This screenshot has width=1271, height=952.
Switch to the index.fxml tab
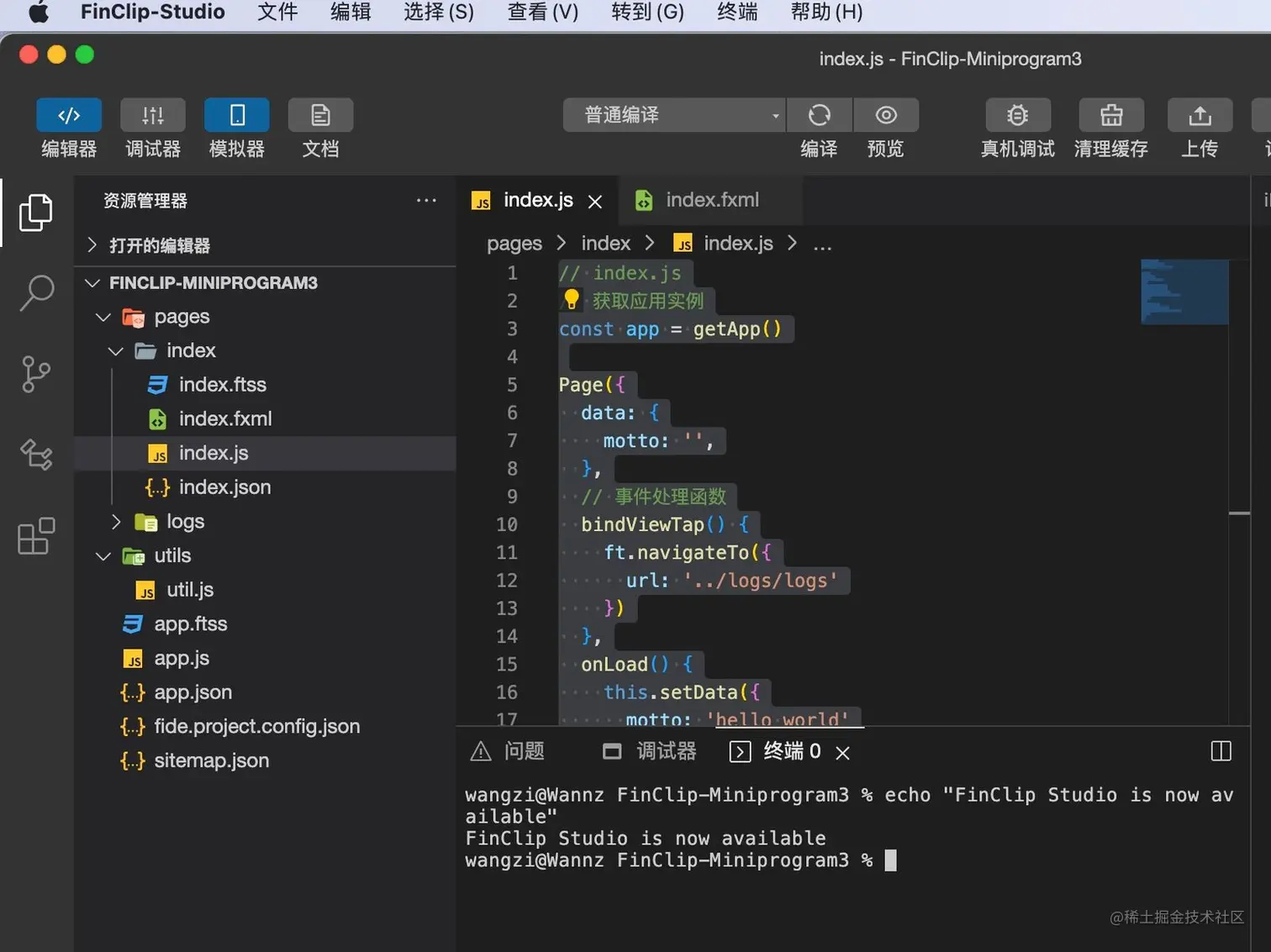point(711,200)
